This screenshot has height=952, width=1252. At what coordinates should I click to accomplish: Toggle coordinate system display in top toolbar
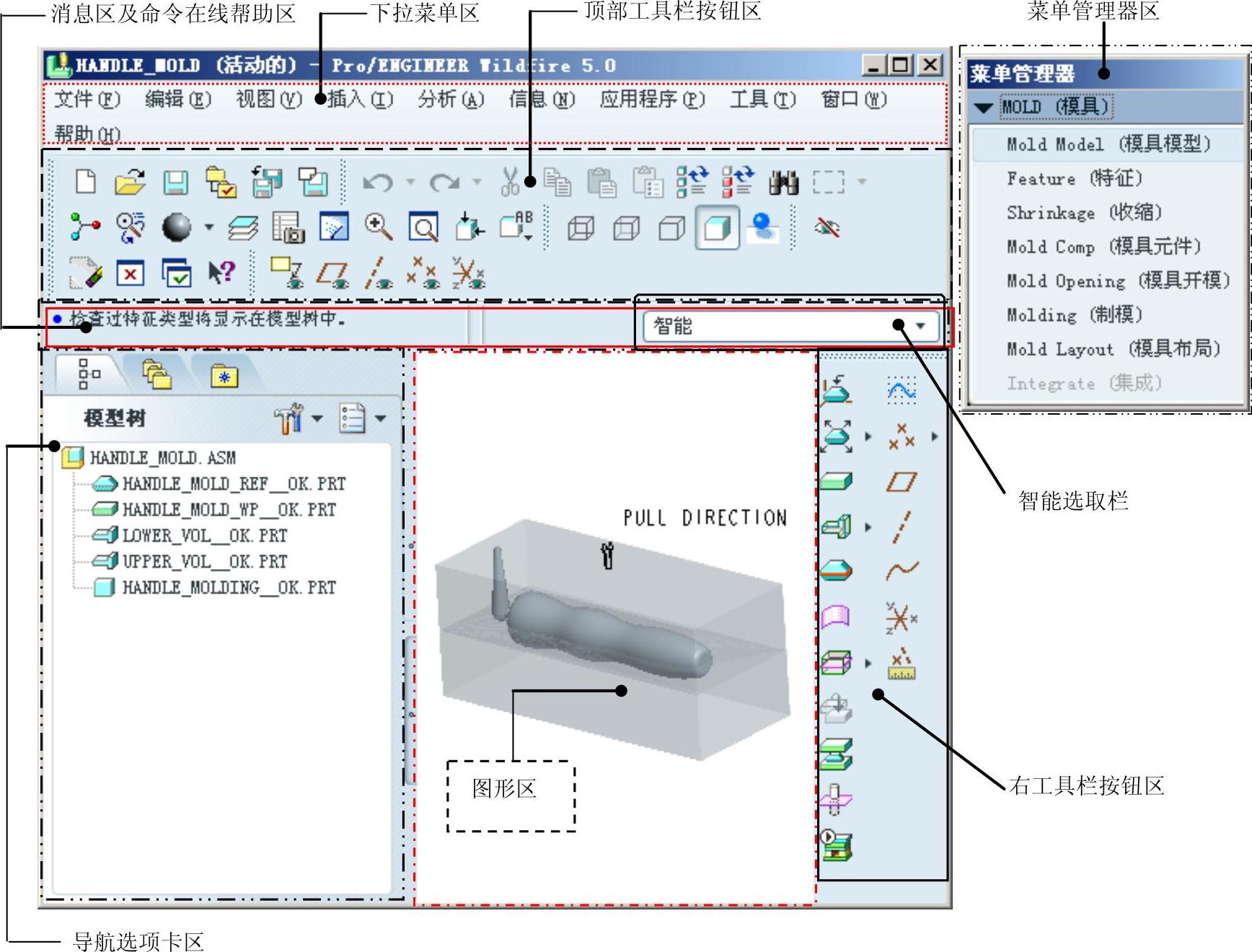point(469,273)
